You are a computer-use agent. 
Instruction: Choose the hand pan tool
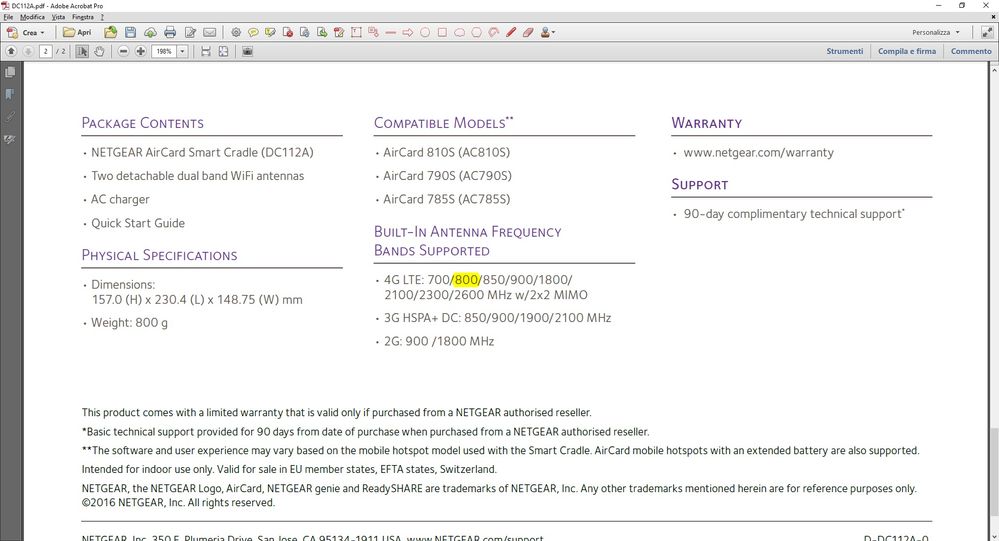[99, 51]
